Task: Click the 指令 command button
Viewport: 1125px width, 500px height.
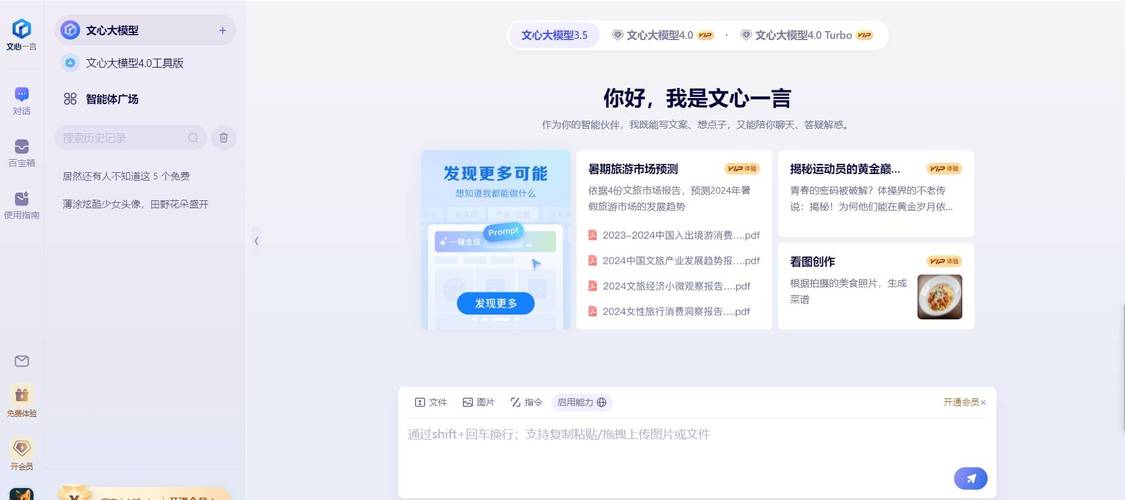Action: (x=527, y=402)
